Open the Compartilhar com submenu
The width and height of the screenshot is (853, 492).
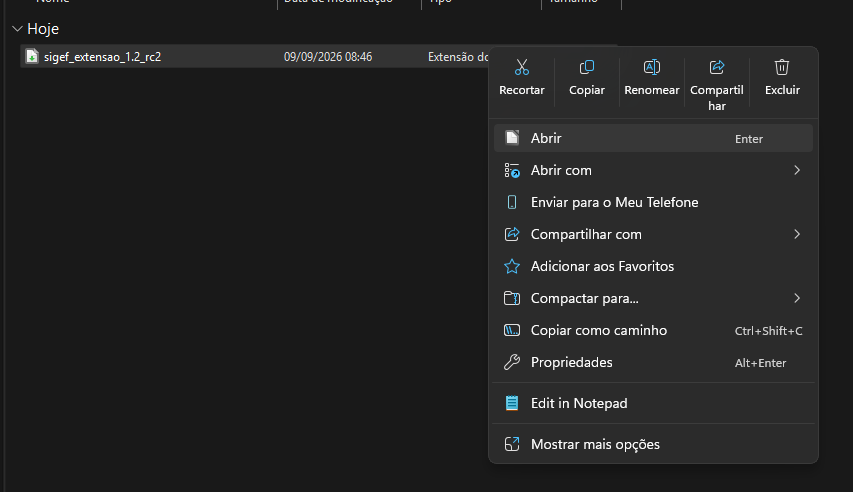(653, 235)
